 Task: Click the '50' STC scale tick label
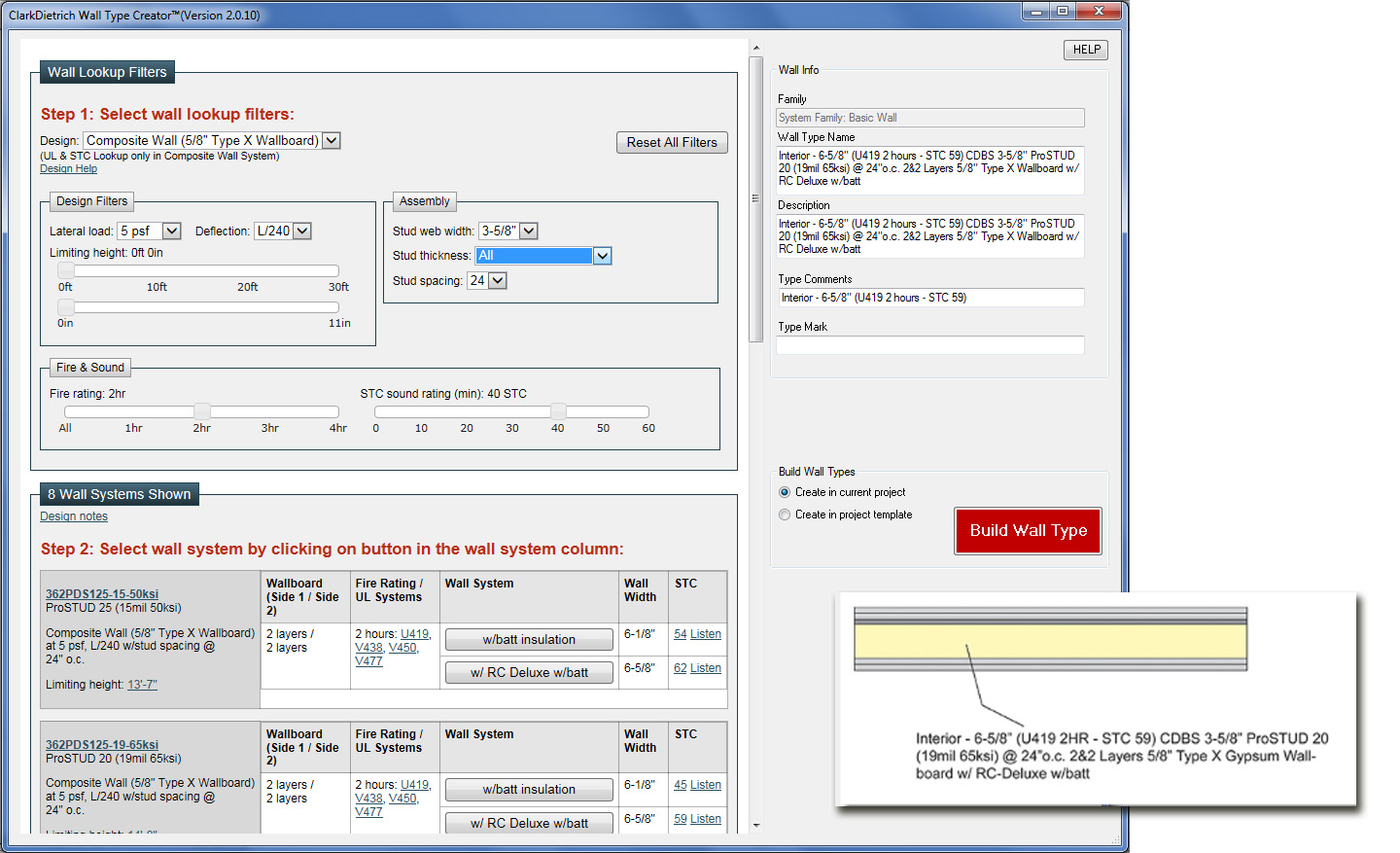coord(604,428)
